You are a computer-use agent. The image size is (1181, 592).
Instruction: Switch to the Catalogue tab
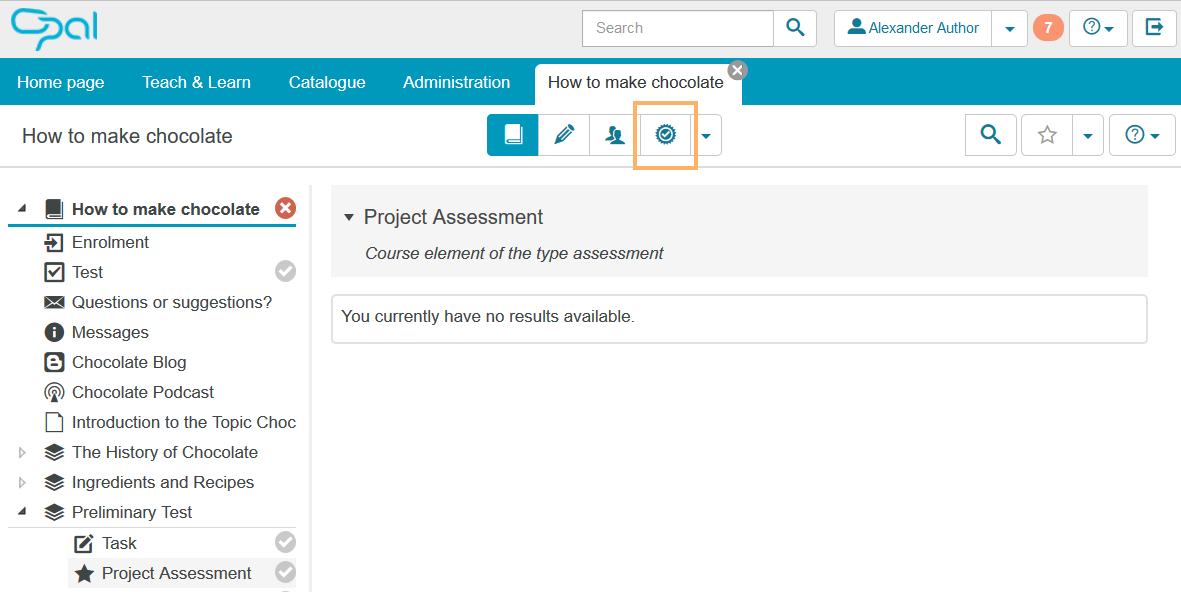327,82
